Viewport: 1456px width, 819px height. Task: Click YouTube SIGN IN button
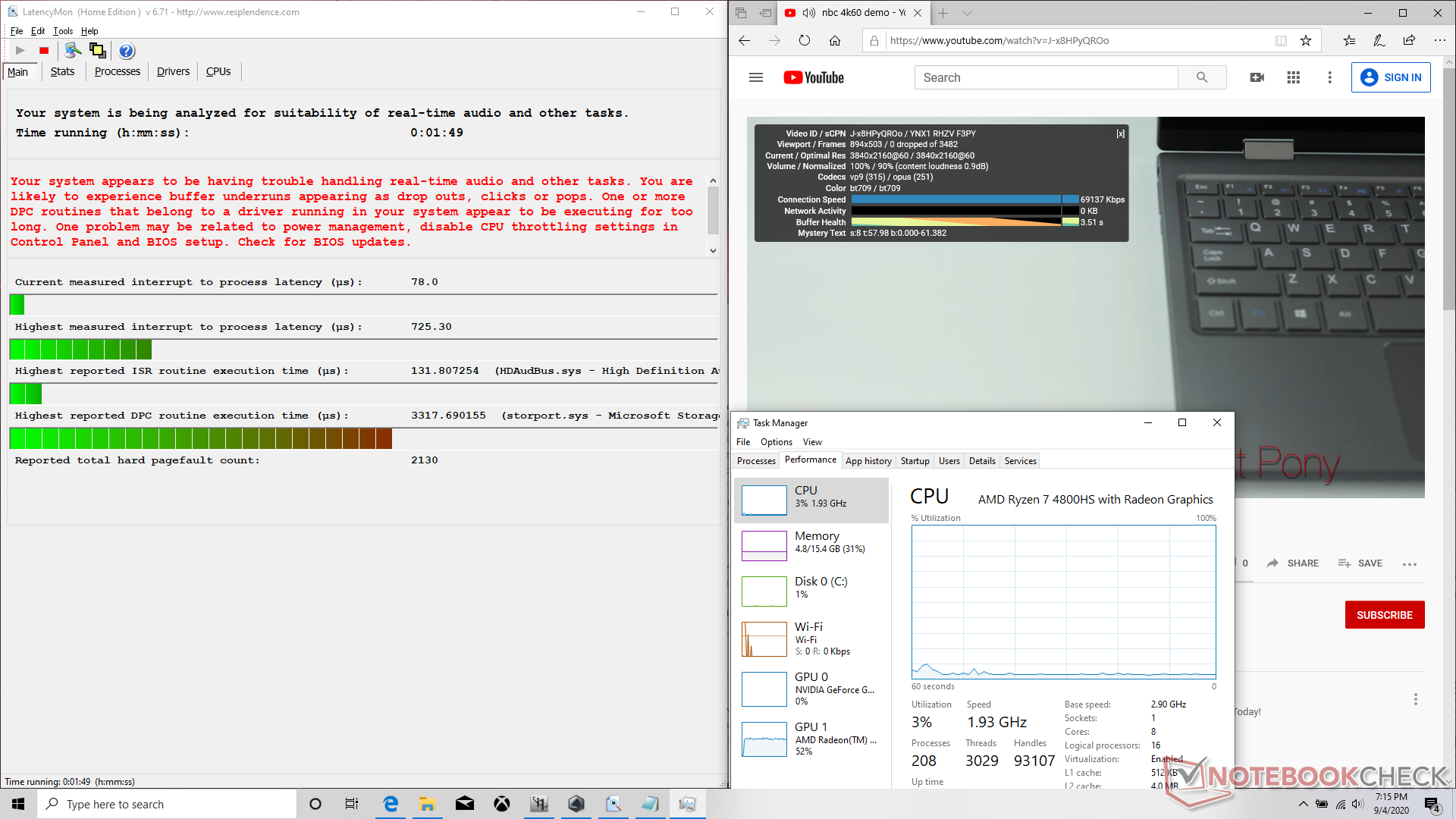(1391, 77)
